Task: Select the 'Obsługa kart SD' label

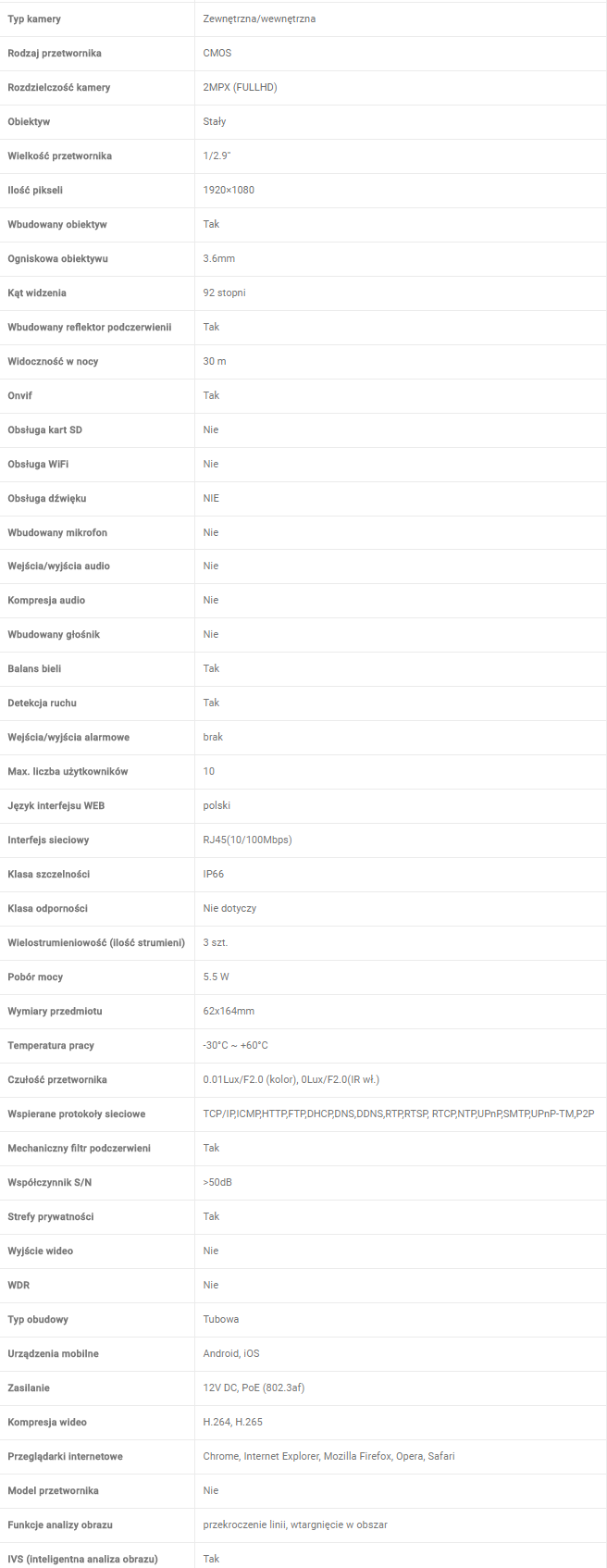Action: pyautogui.click(x=44, y=429)
